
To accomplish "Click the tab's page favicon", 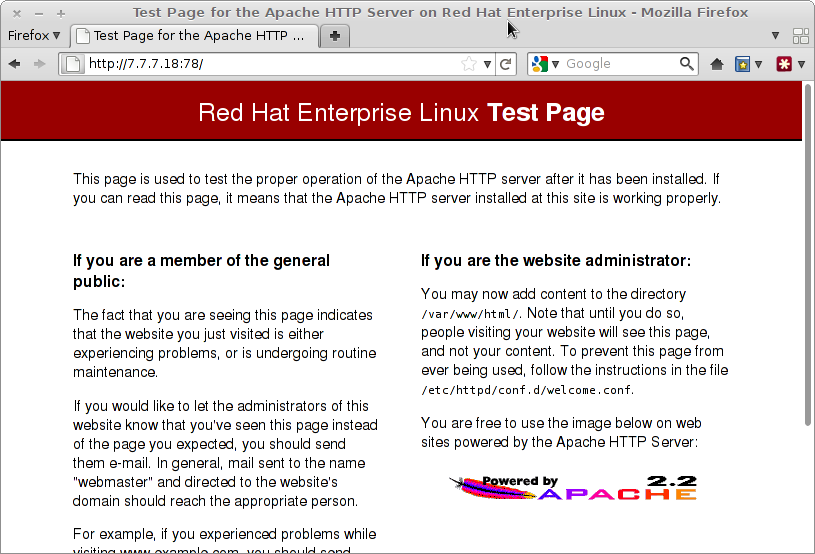I will pyautogui.click(x=83, y=36).
